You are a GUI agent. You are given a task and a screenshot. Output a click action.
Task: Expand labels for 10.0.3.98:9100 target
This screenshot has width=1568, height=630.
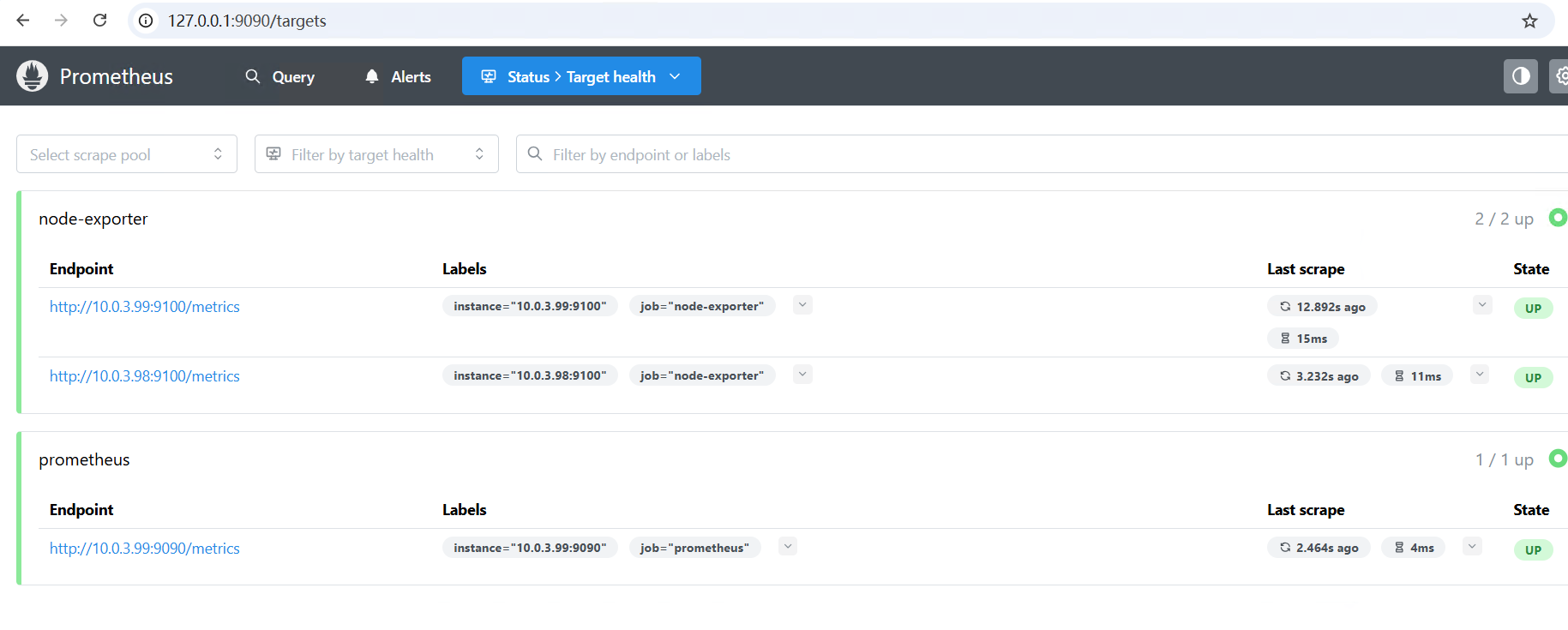(x=802, y=375)
